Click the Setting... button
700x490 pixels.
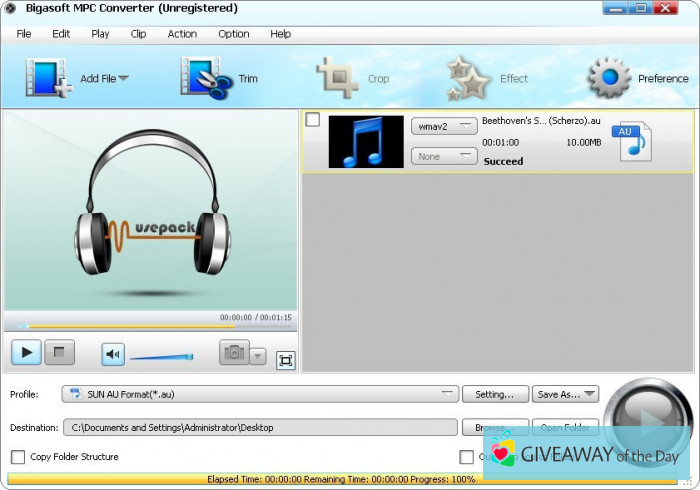(x=495, y=394)
